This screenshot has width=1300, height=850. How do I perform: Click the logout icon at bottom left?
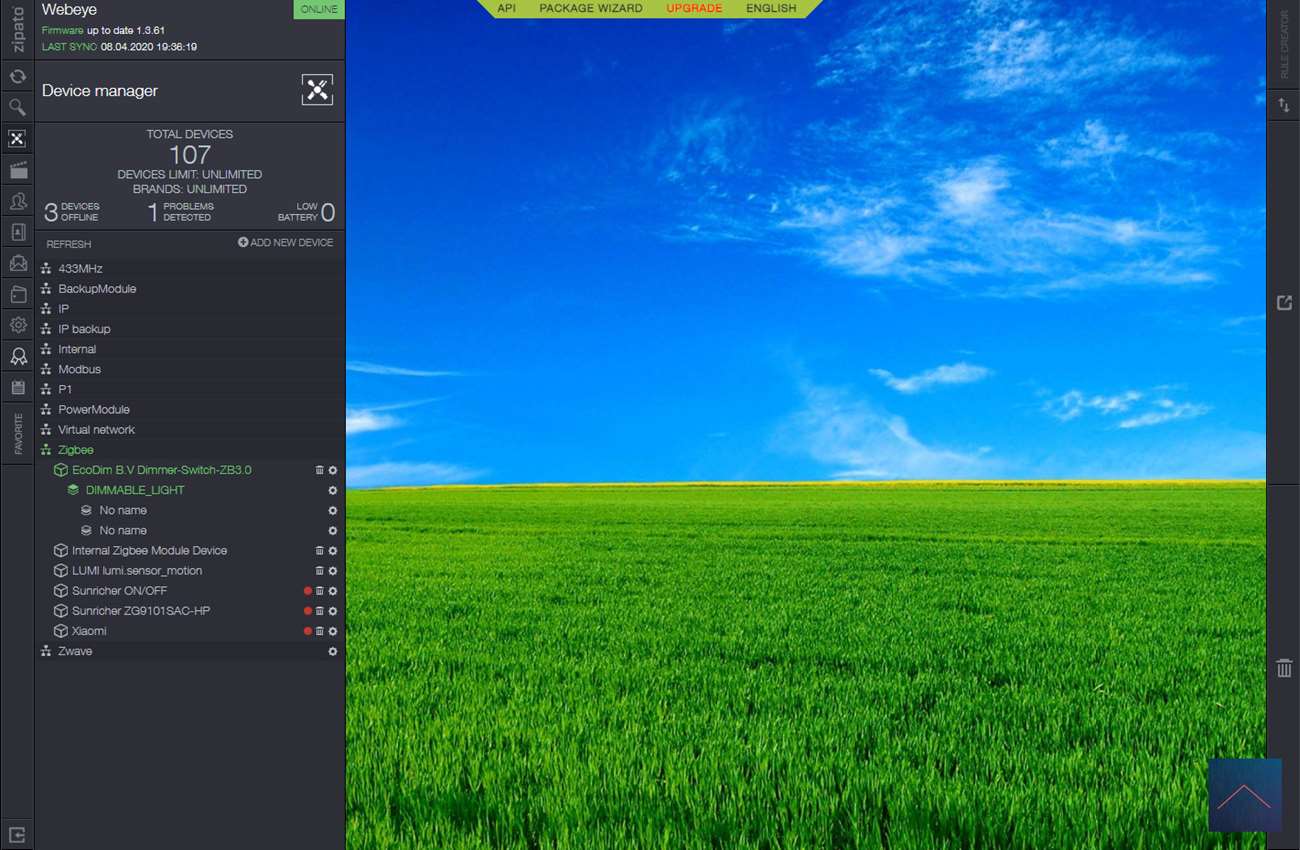click(x=17, y=834)
